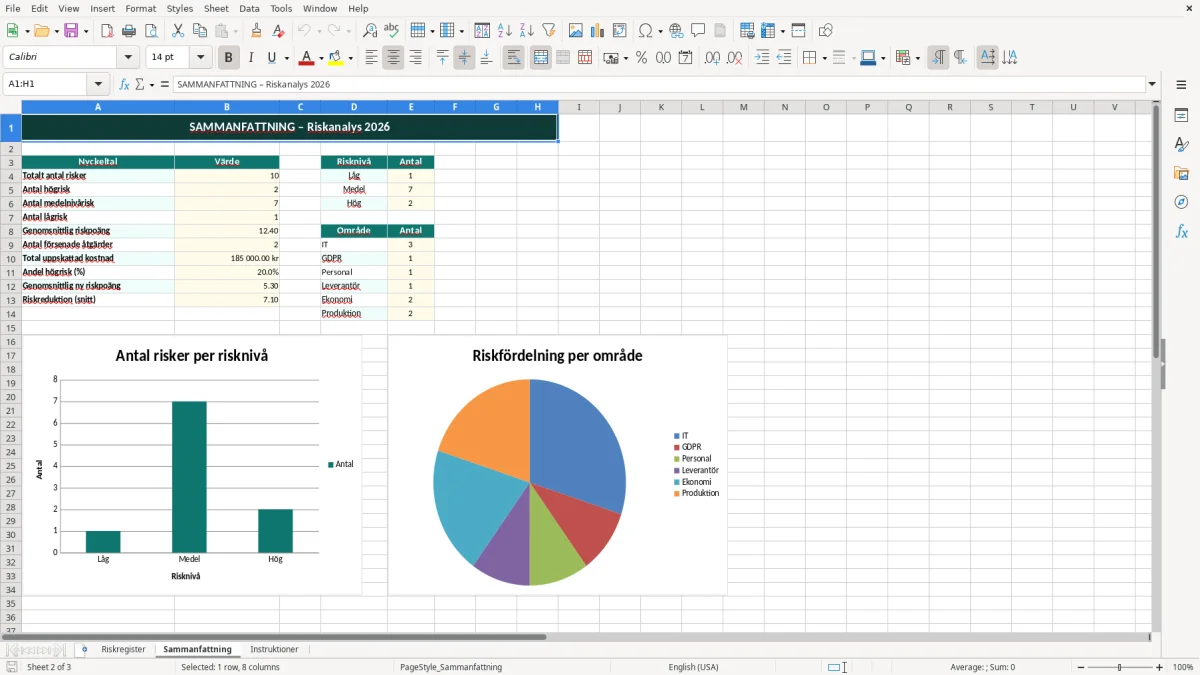Click the Print icon
1200x675 pixels.
(129, 31)
